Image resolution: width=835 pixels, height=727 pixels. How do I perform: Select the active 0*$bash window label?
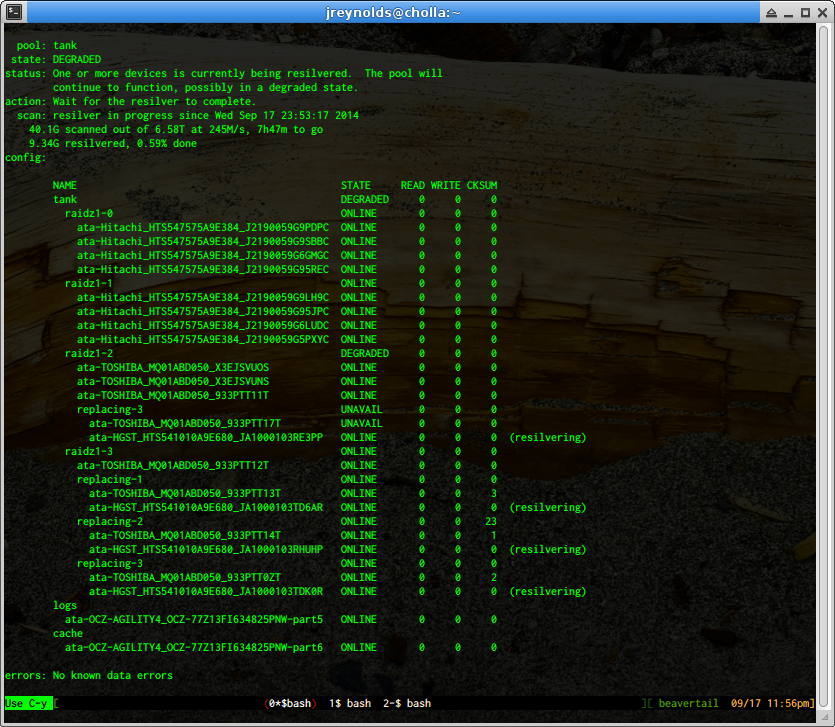[289, 703]
